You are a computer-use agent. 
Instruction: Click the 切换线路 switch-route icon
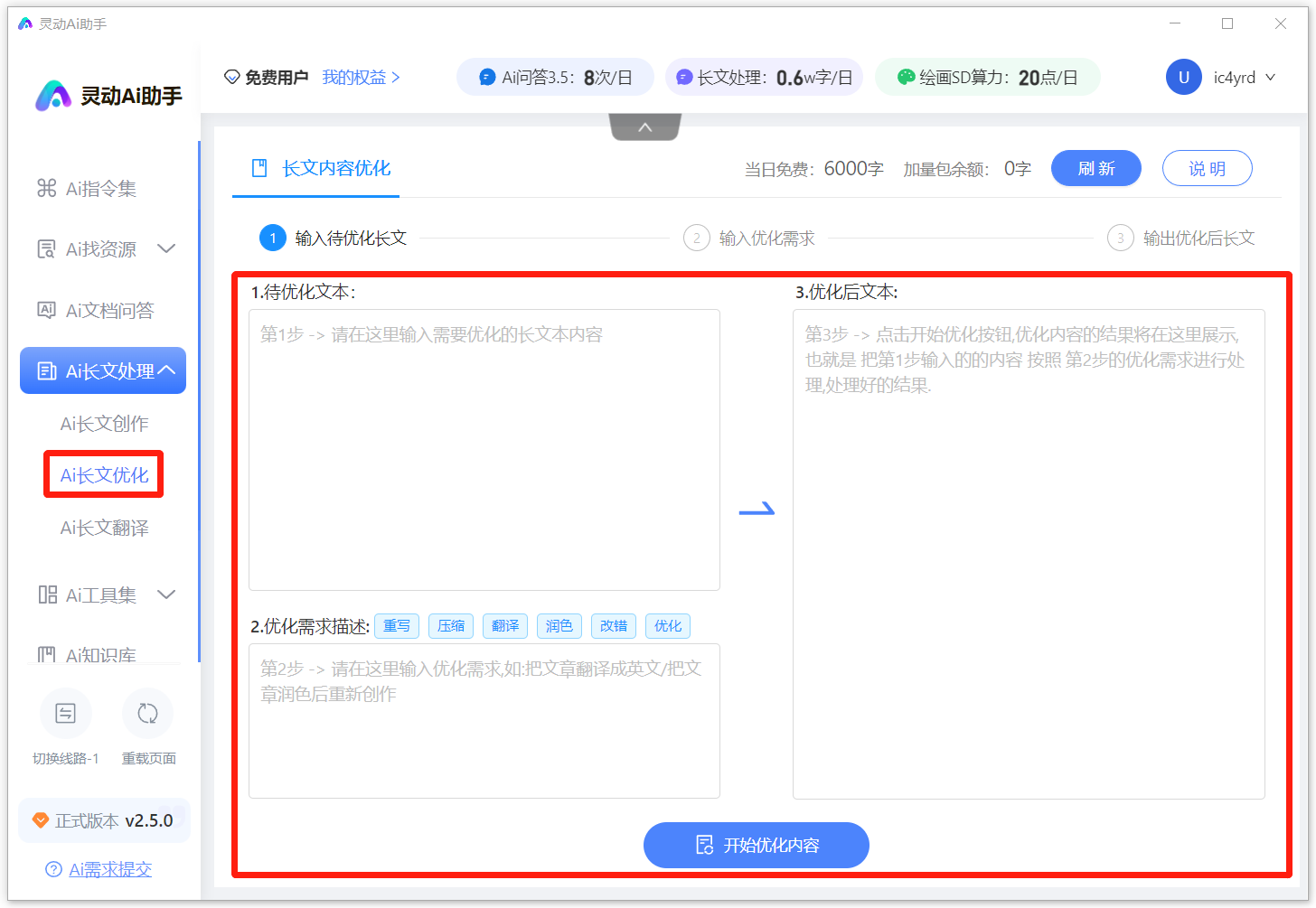click(x=66, y=714)
